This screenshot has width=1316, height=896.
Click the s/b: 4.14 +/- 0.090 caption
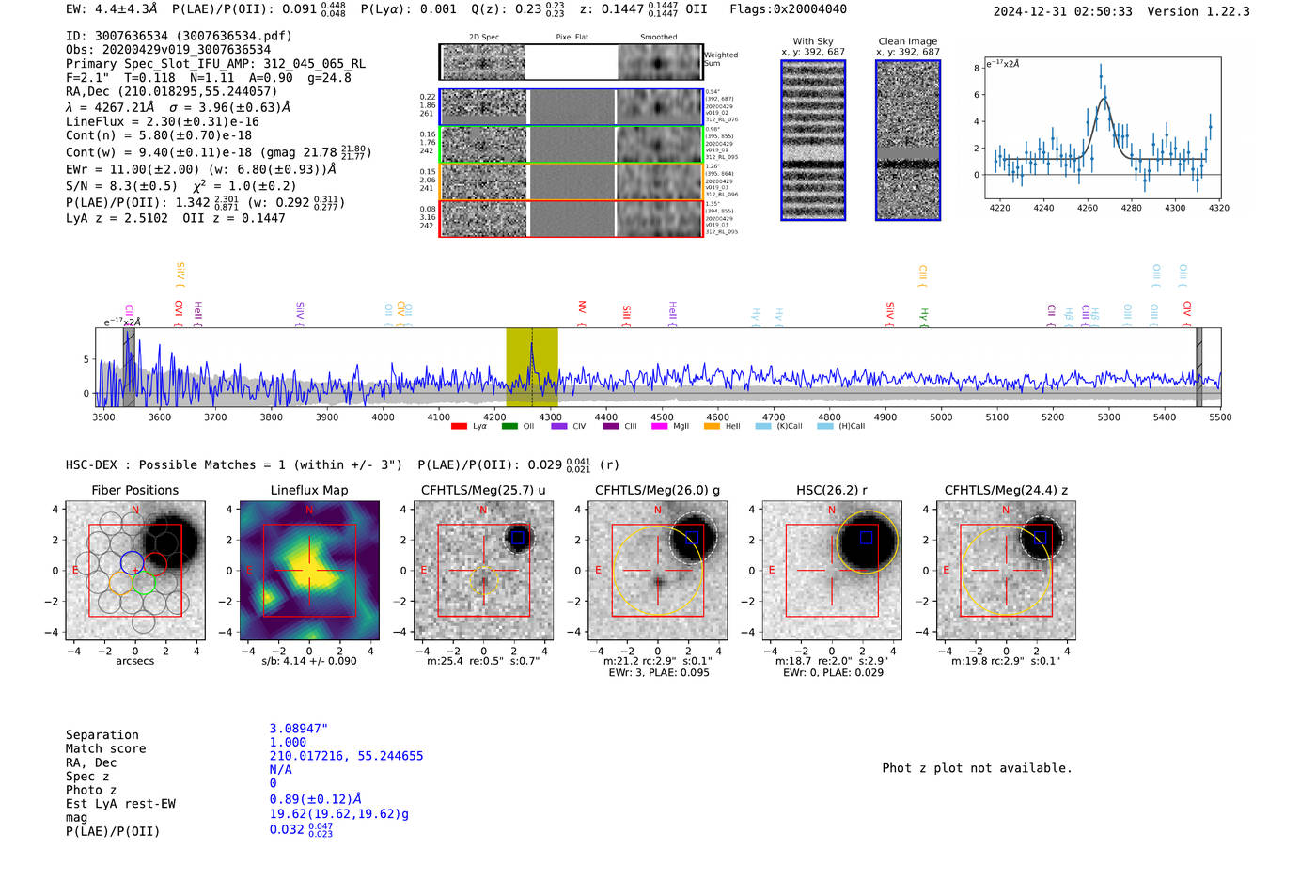309,661
